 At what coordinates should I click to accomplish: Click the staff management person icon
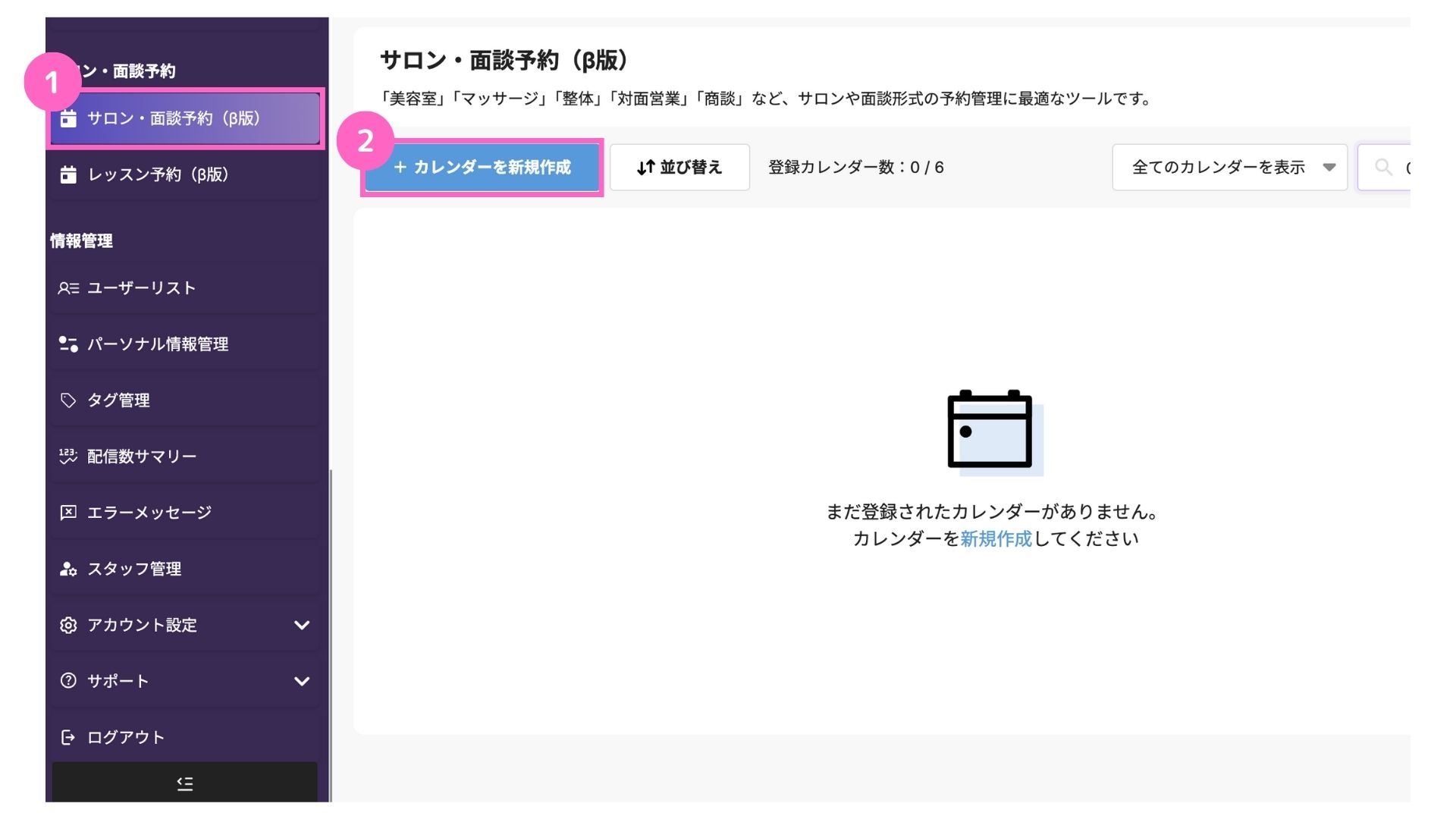pyautogui.click(x=68, y=569)
